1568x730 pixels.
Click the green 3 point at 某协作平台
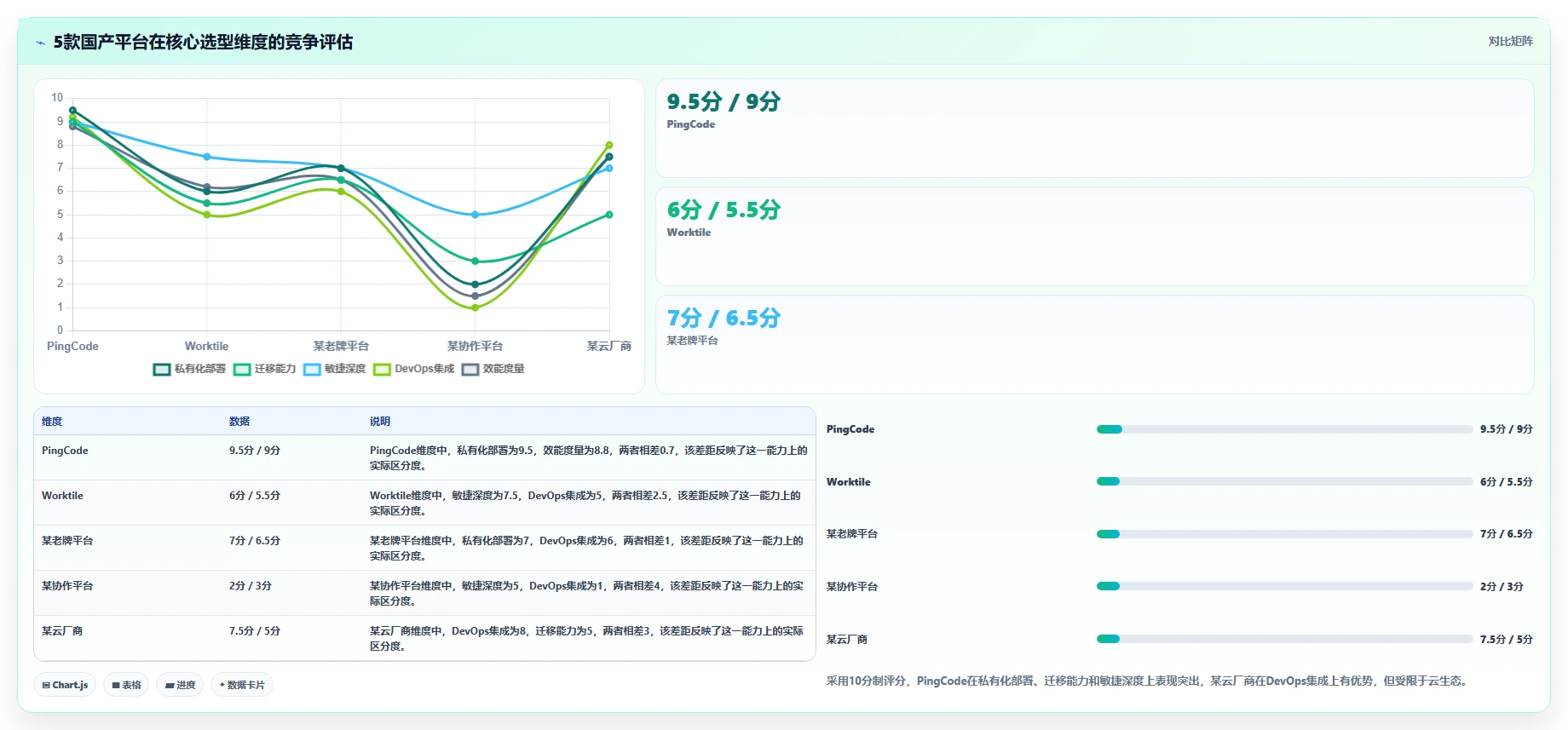pos(475,262)
